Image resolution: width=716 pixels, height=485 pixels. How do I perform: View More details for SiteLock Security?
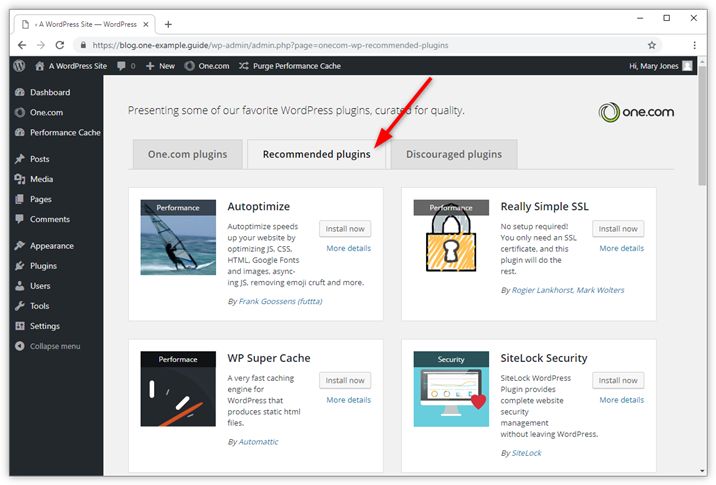(622, 400)
